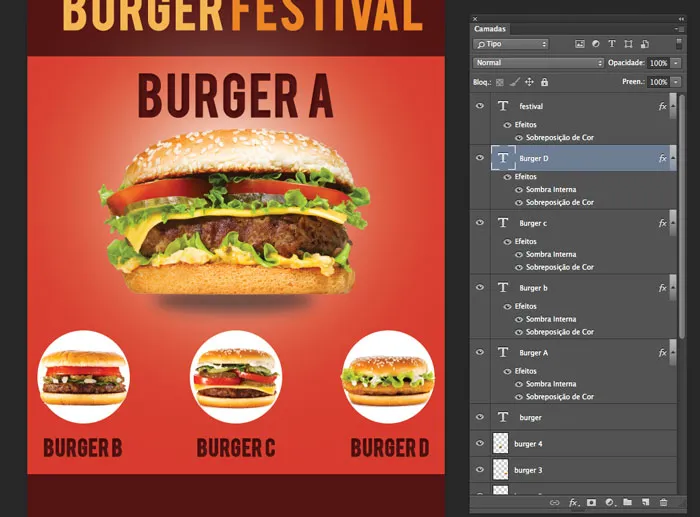The width and height of the screenshot is (700, 517).
Task: Collapse effects arrow on festival layer
Action: 673,106
